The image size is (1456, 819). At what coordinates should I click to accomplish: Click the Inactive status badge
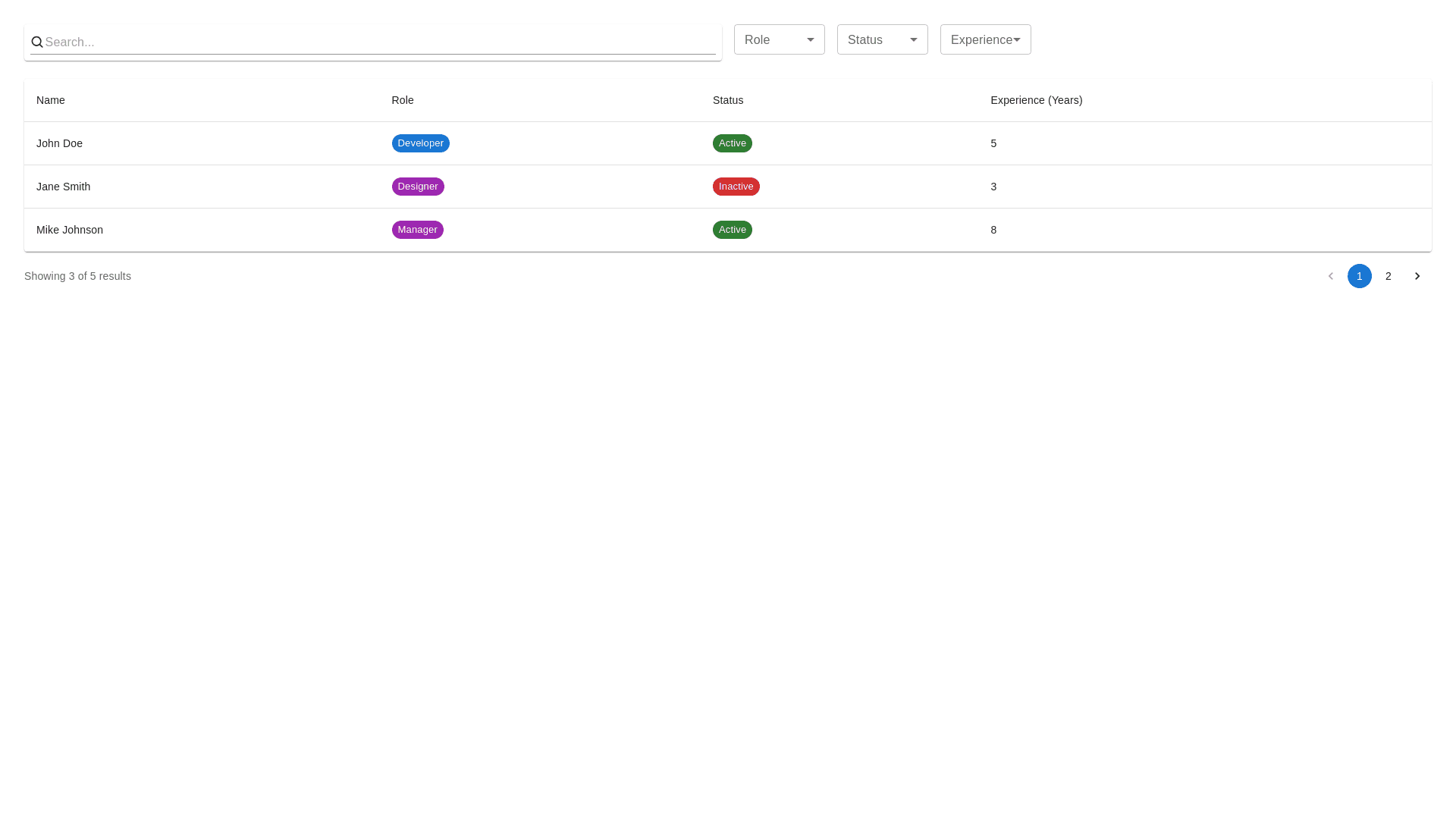point(736,187)
